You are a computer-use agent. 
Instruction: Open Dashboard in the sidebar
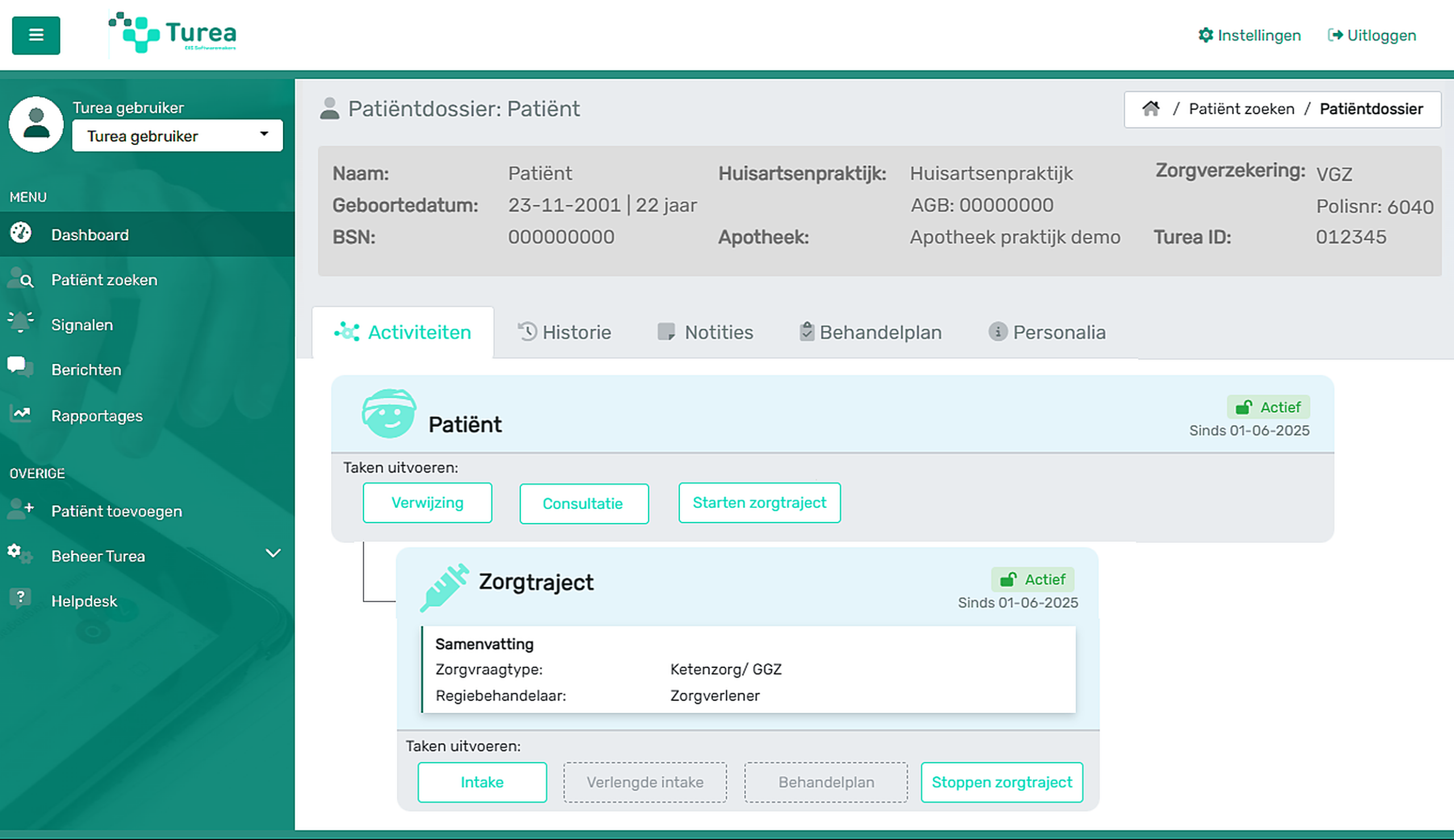[x=147, y=234]
